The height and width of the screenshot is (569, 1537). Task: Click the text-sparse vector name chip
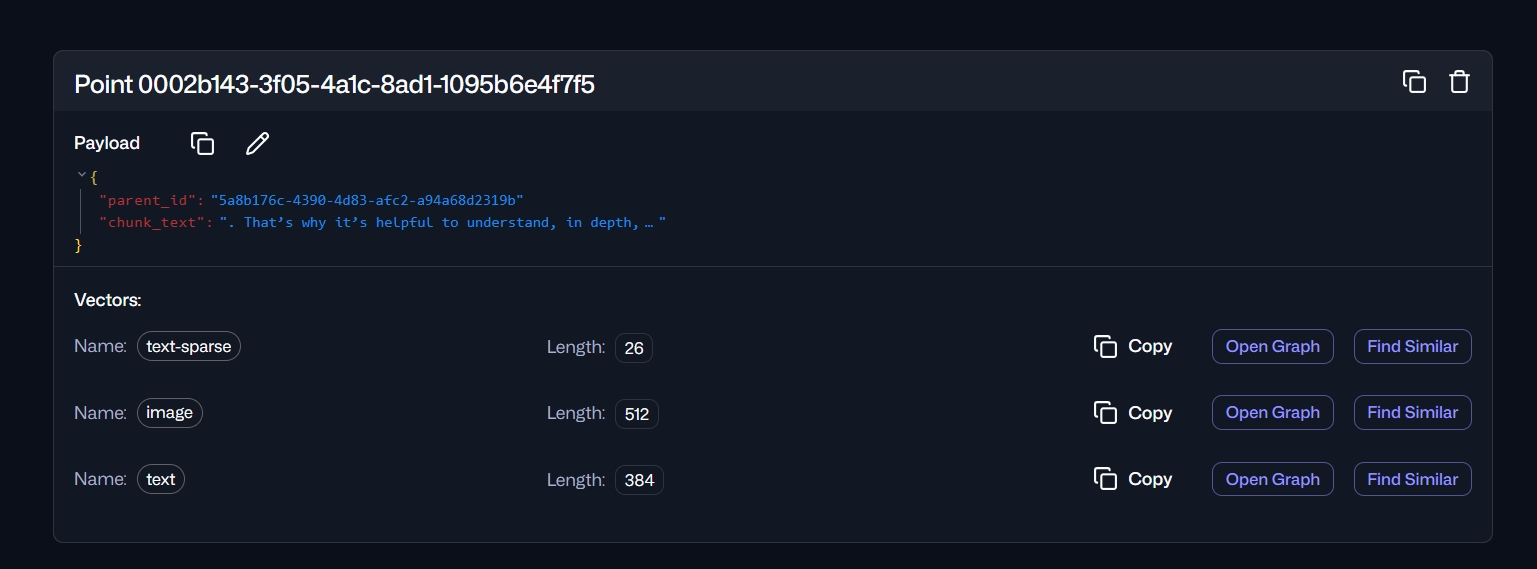pos(189,347)
